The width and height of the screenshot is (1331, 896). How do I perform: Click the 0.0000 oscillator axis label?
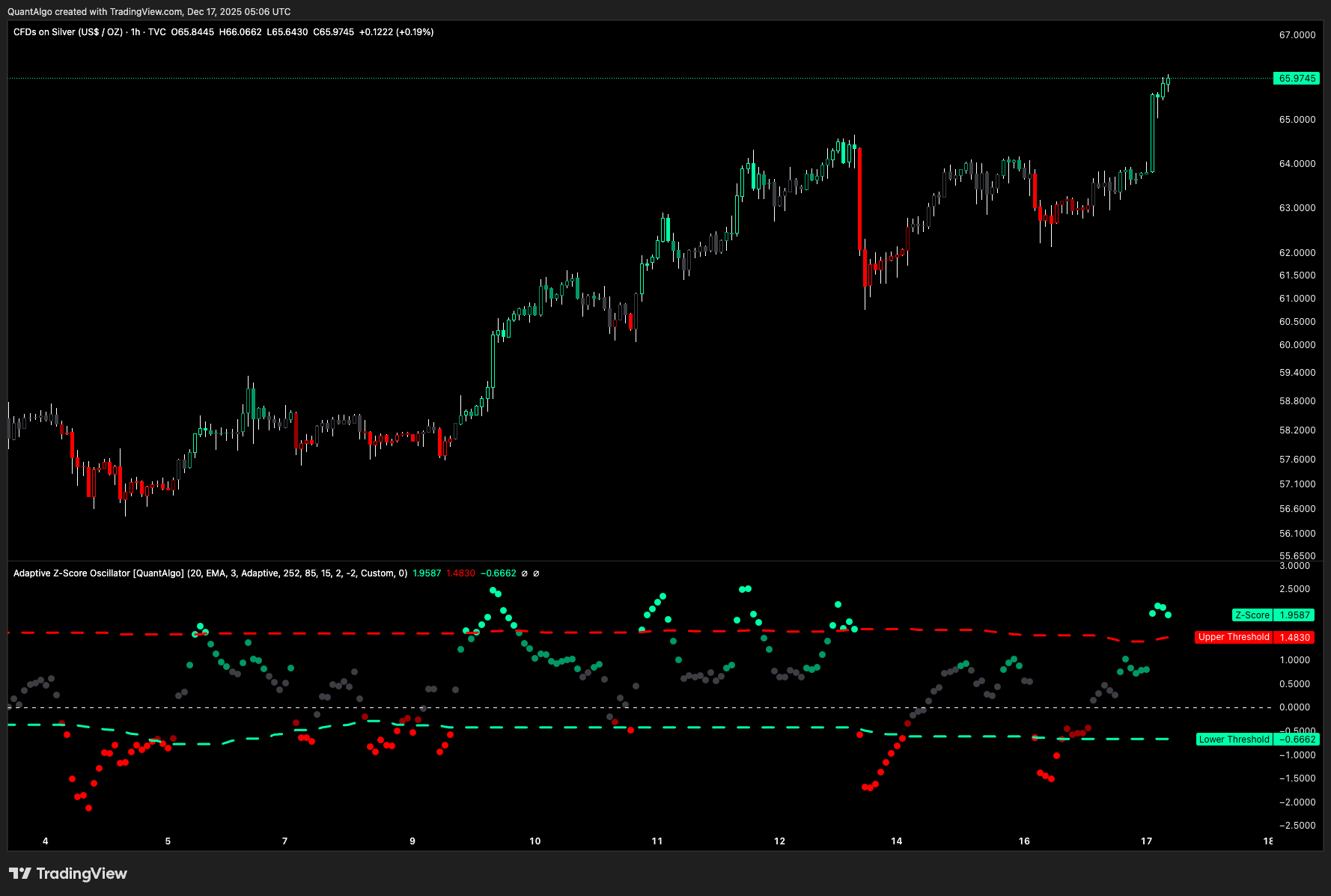click(x=1295, y=707)
